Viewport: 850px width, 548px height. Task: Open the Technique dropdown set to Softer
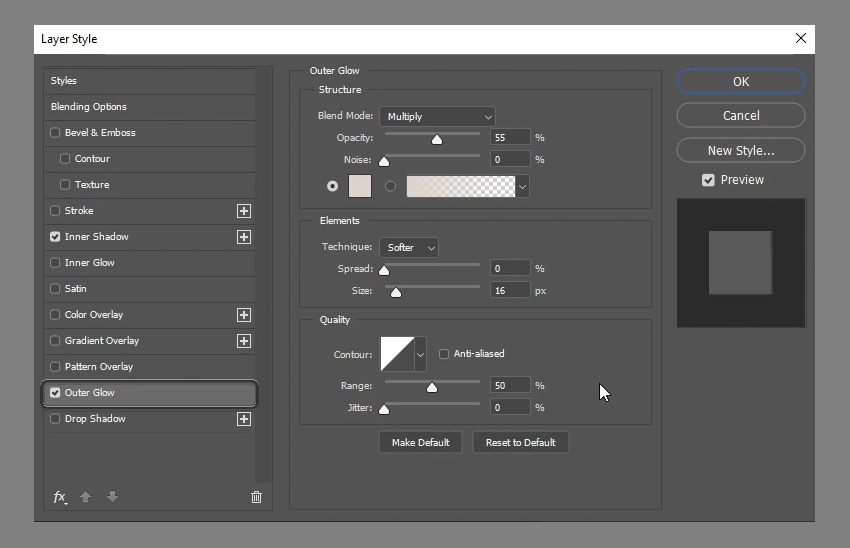[x=409, y=247]
